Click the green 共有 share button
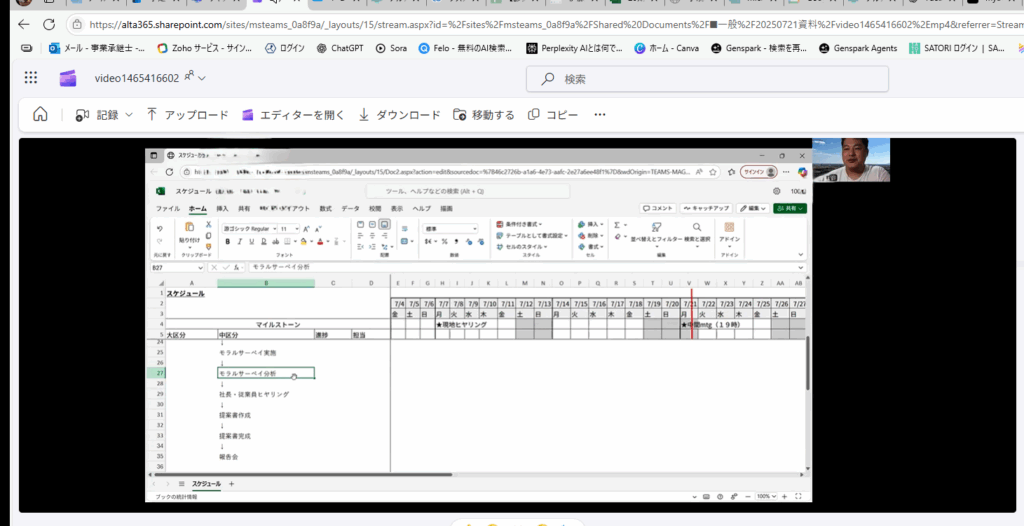Viewport: 1024px width, 526px height. point(790,208)
